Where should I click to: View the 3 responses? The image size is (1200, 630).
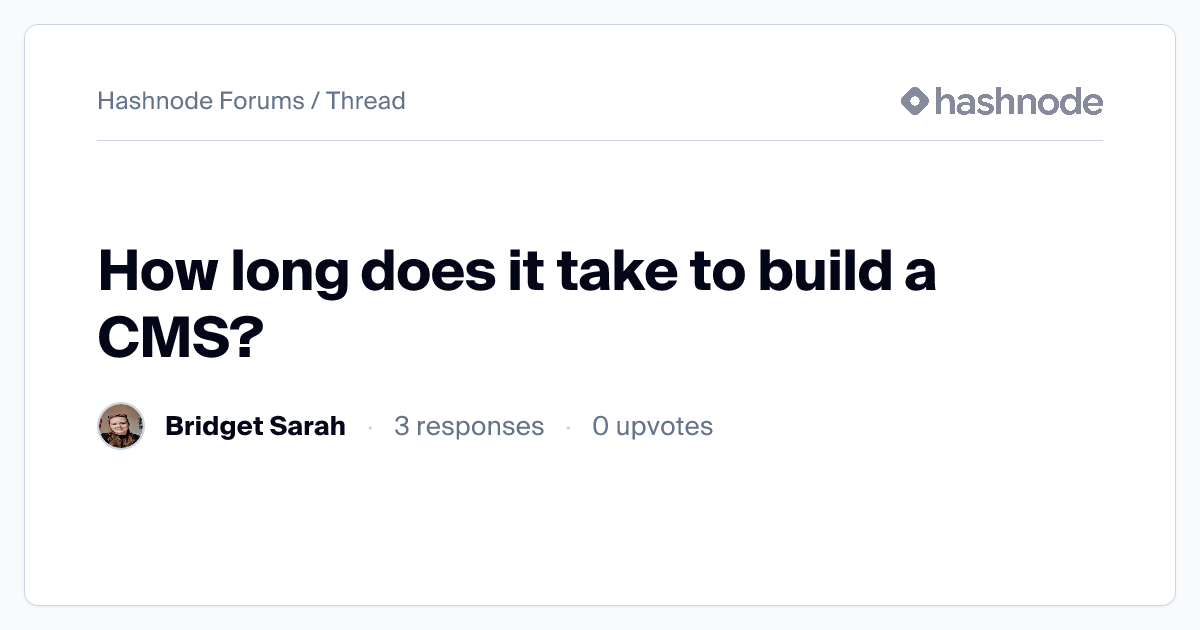(x=469, y=426)
